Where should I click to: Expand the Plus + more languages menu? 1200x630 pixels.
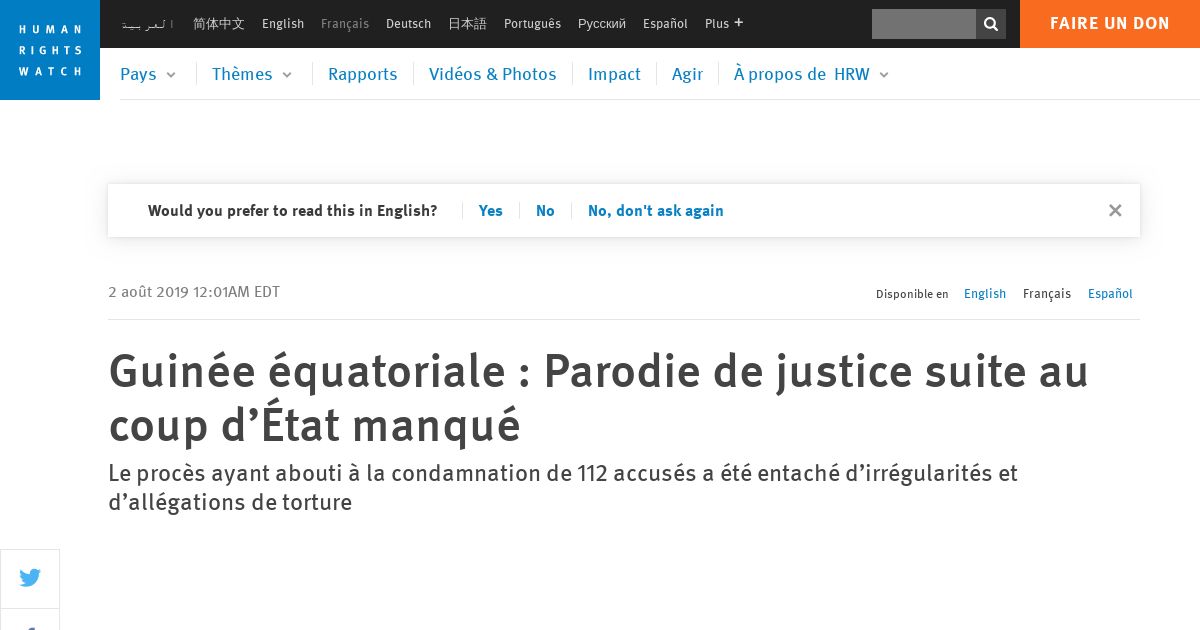tap(723, 24)
